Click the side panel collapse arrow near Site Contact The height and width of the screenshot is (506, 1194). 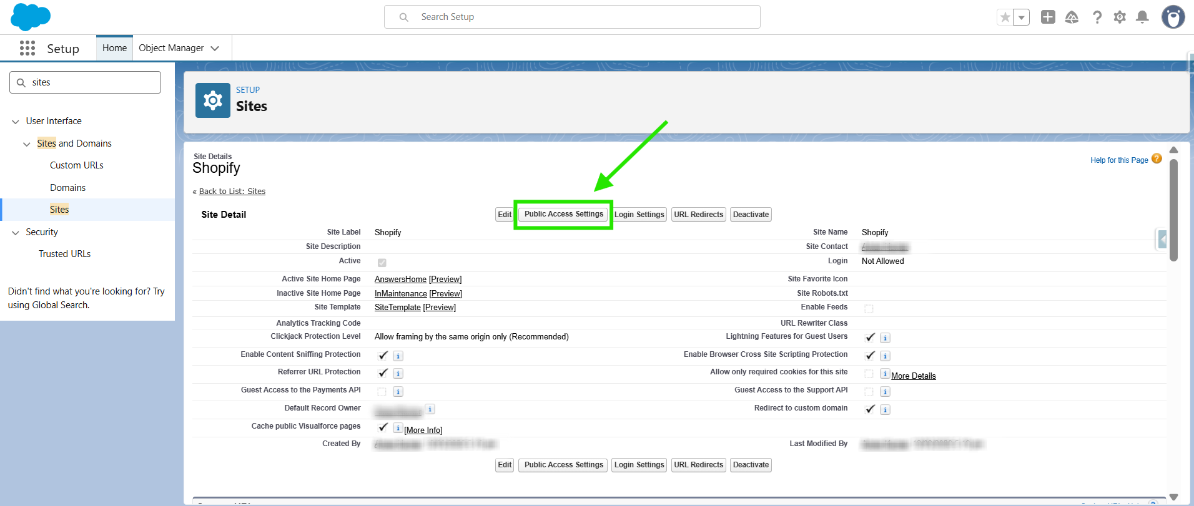point(1162,239)
